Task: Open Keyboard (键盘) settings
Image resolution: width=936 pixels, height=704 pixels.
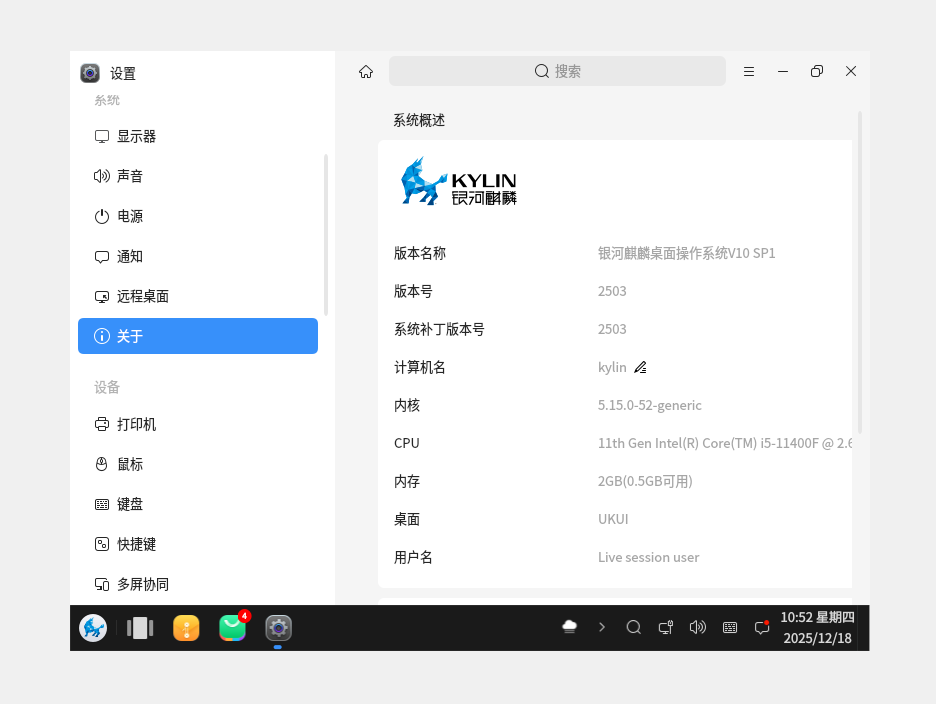Action: (198, 504)
